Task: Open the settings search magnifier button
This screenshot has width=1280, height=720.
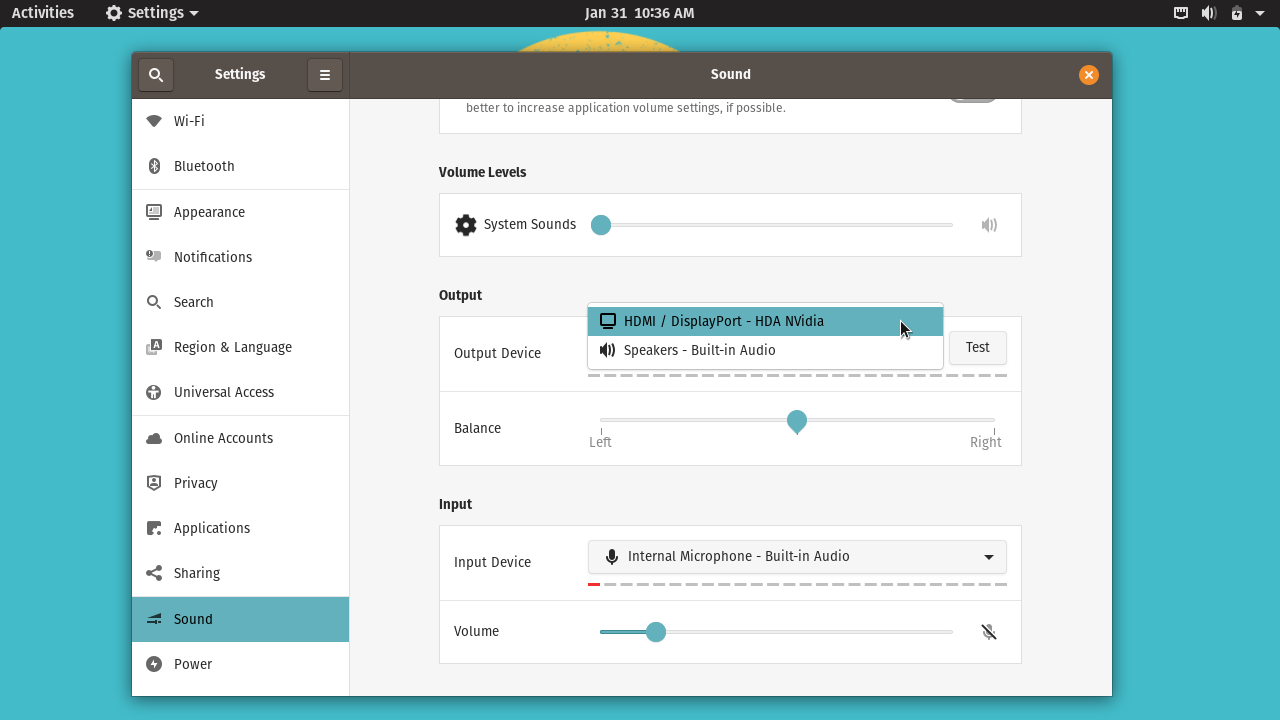Action: click(156, 75)
